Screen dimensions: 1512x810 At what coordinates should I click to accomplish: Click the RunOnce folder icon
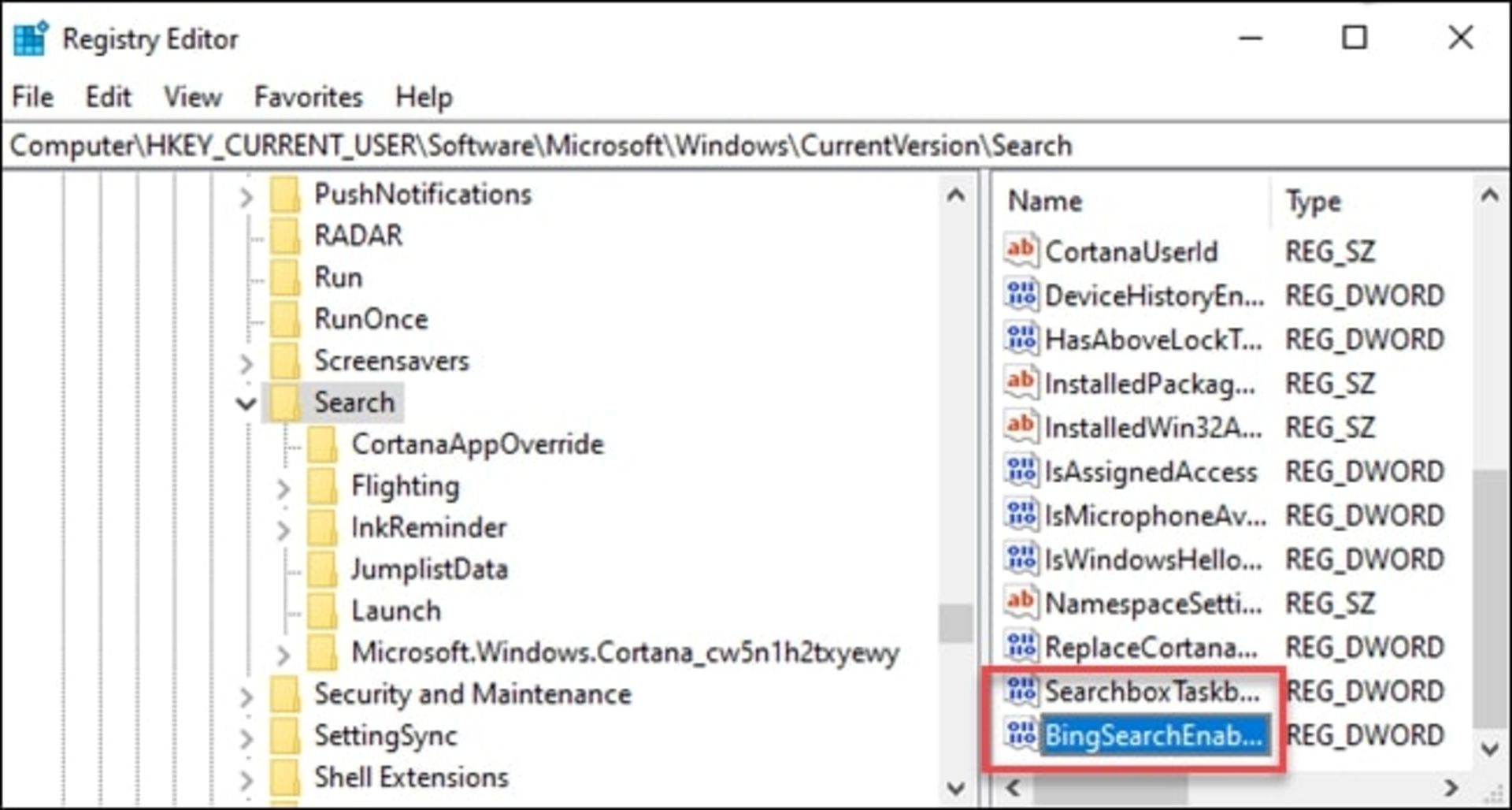click(x=285, y=319)
